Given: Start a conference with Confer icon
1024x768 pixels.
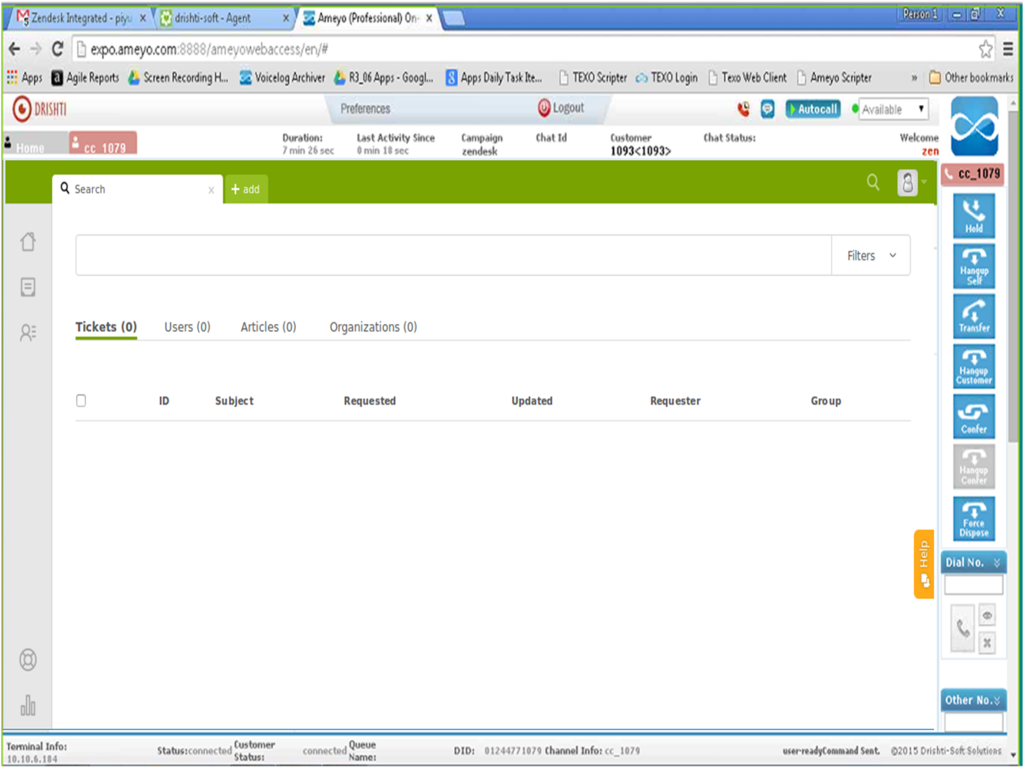Looking at the screenshot, I should click(x=973, y=417).
